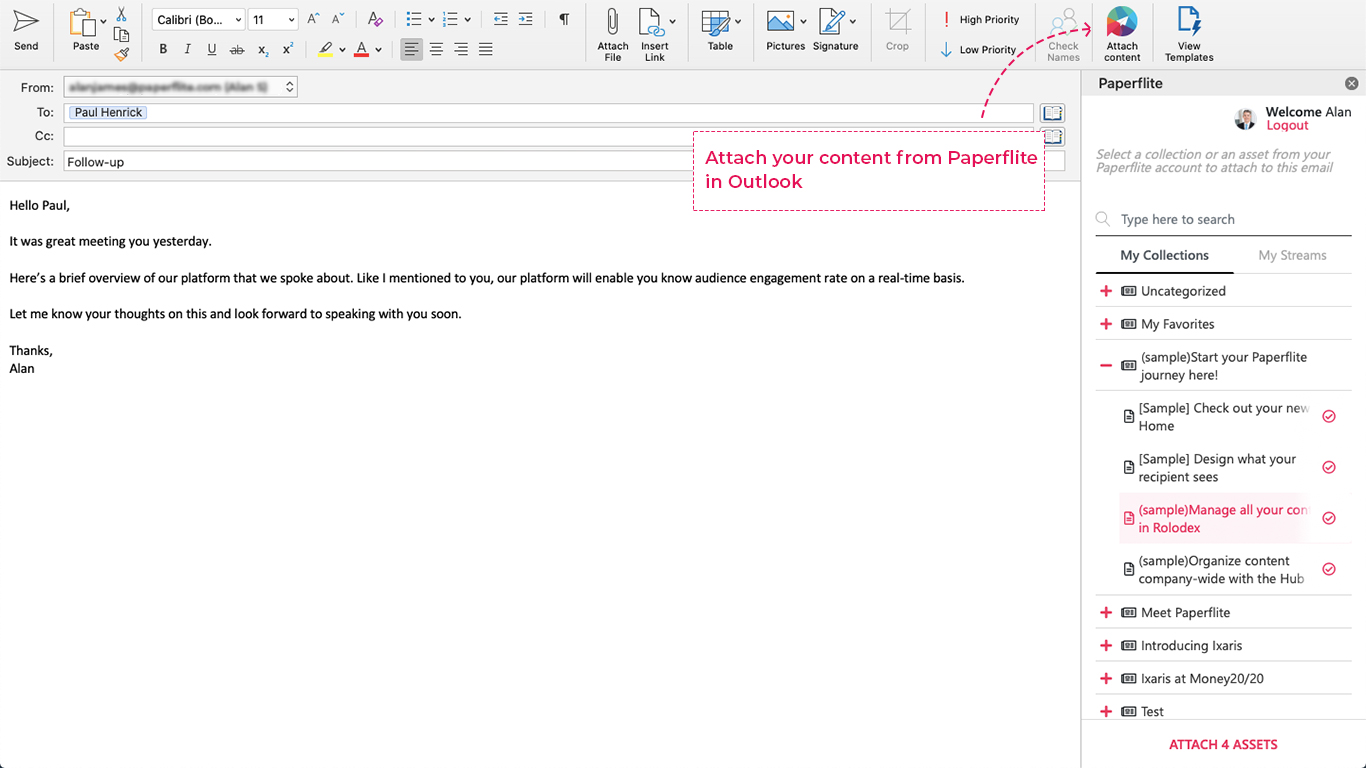Apply yellow text highlight color
Screen dimensions: 1366x768
[x=325, y=49]
